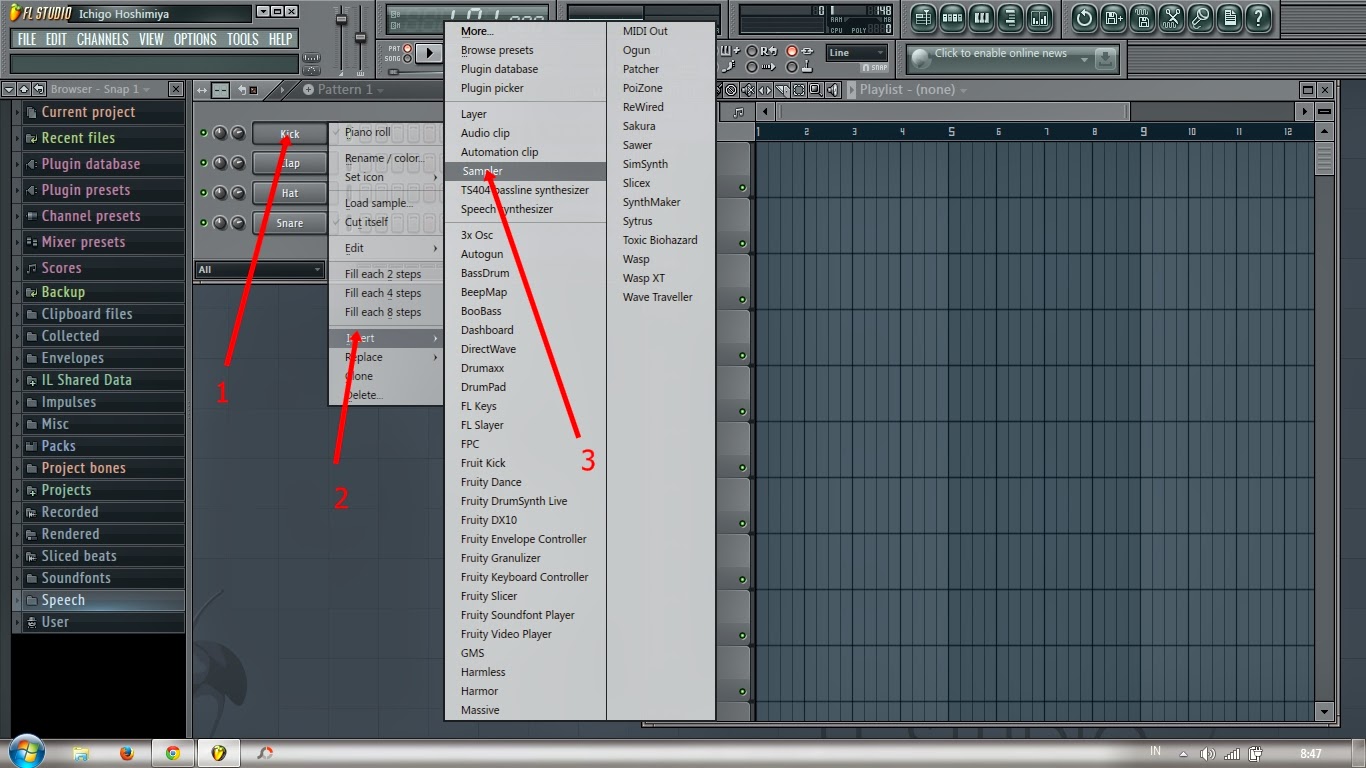Click the taskbar volume speaker icon

pos(1208,753)
